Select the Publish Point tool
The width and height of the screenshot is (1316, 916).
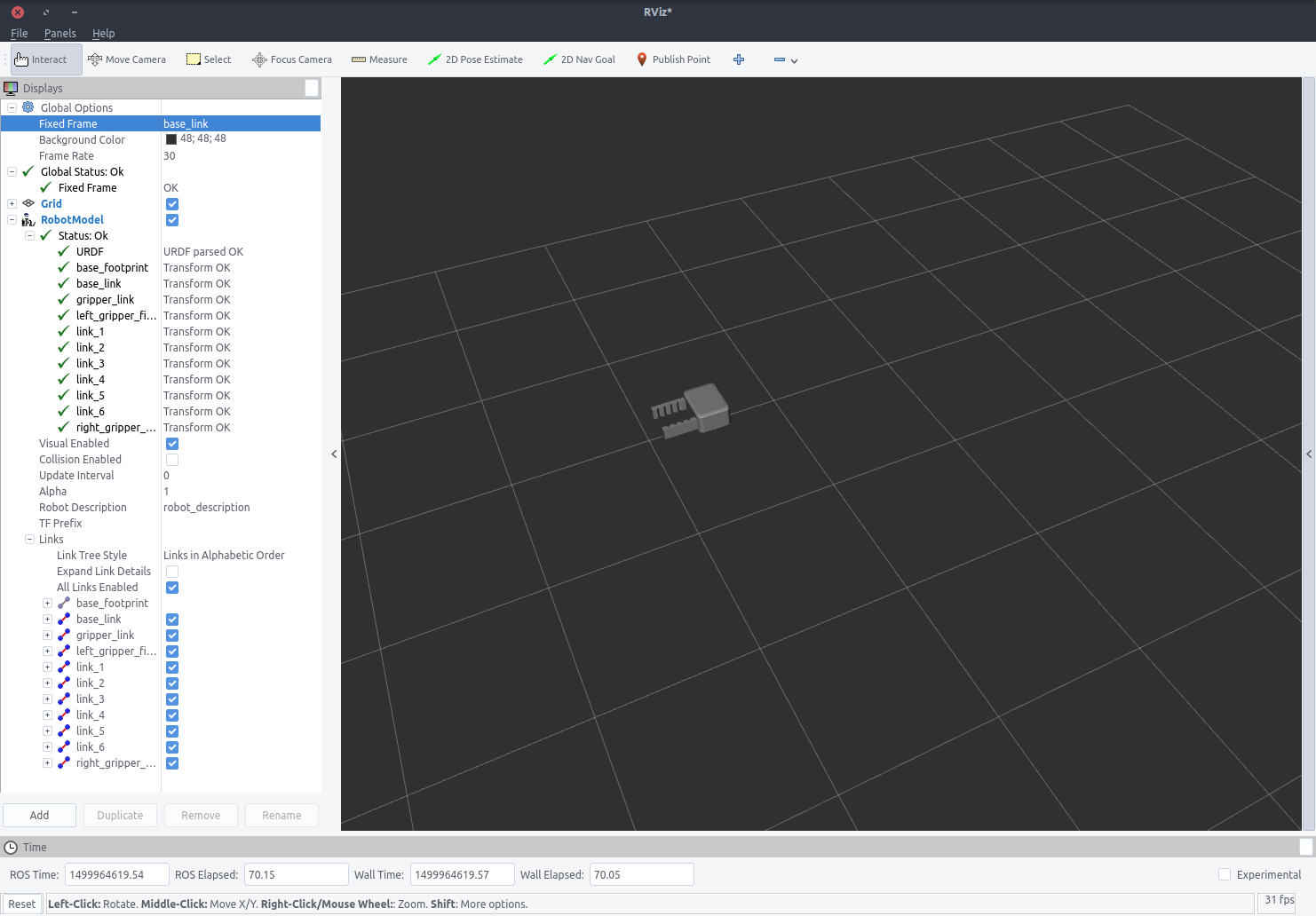coord(673,59)
